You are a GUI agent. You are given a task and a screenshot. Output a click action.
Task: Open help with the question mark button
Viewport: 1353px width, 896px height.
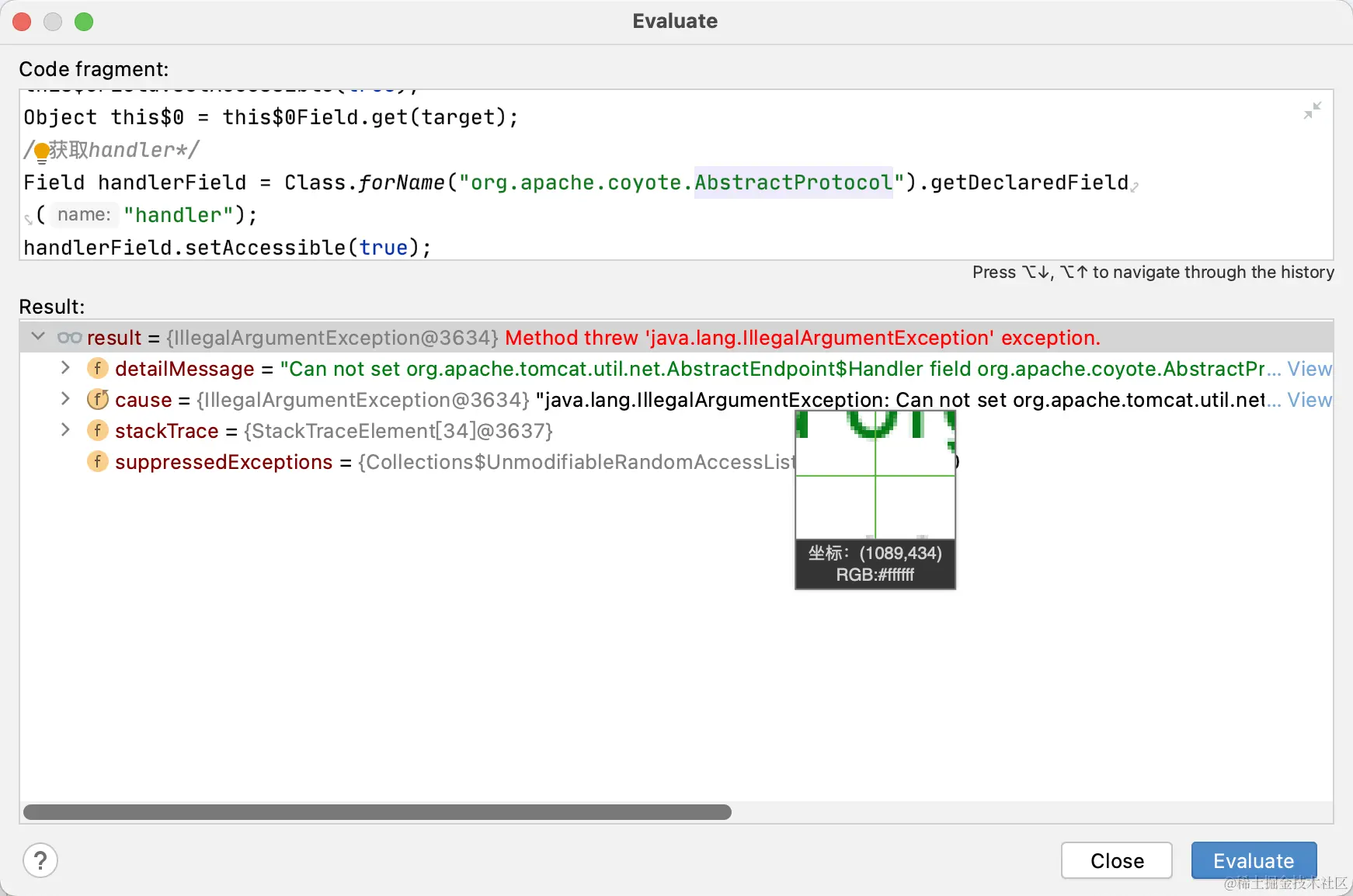pos(40,860)
